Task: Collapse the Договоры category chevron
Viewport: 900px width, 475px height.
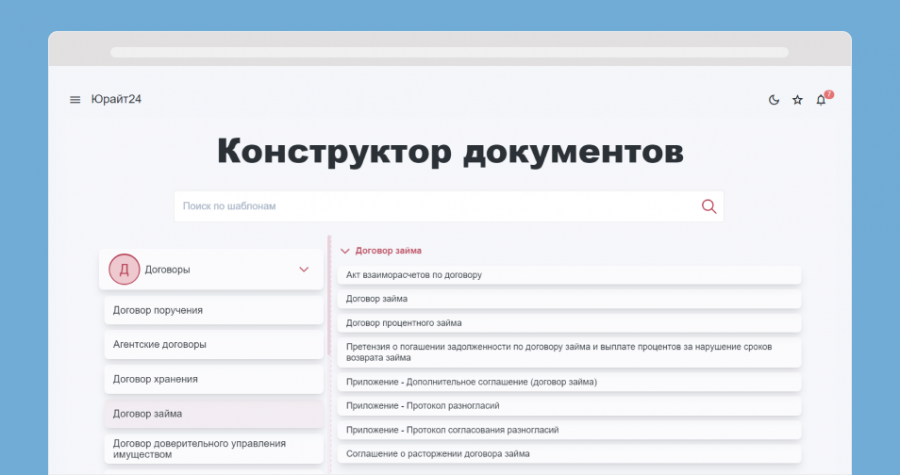Action: coord(304,270)
